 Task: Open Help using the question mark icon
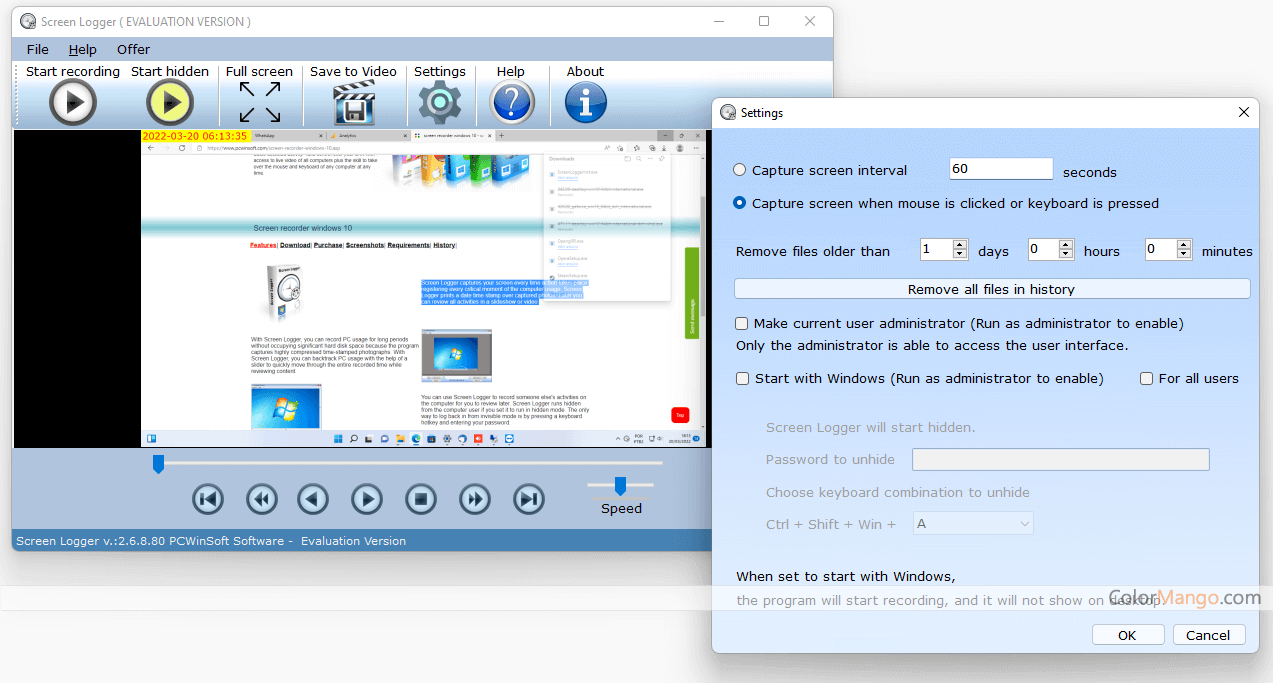[x=512, y=101]
